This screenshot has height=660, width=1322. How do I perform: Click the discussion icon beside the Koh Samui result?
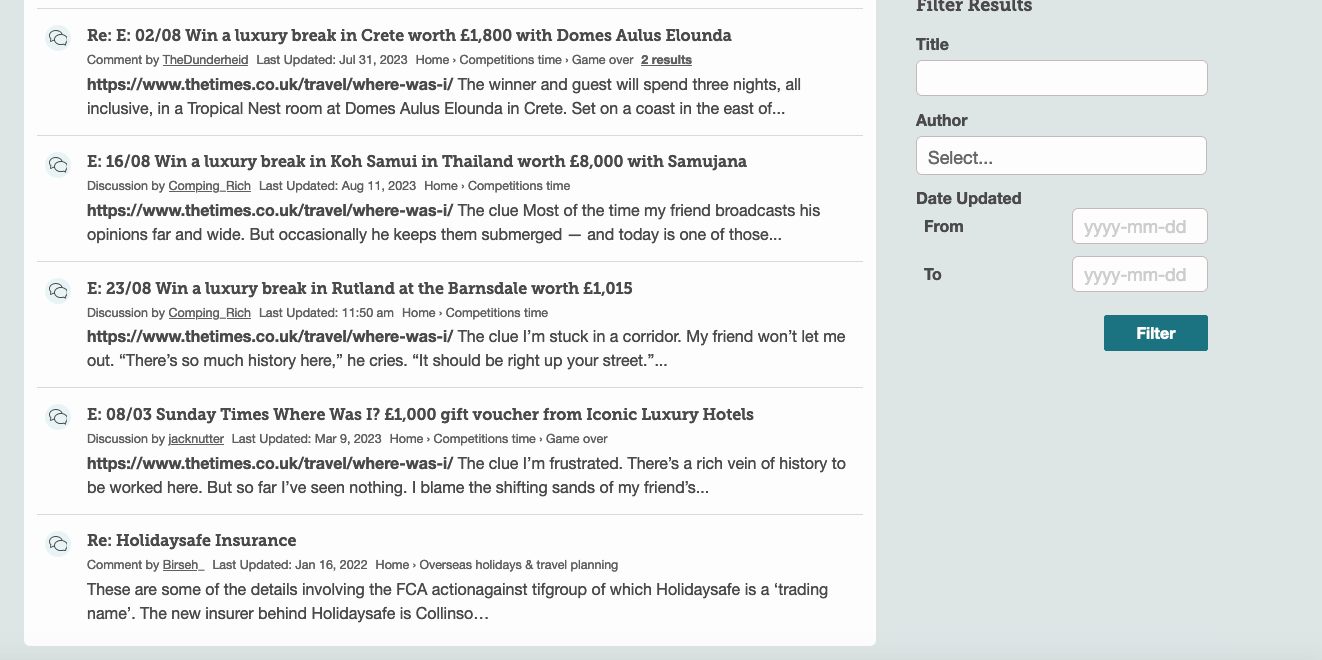(58, 165)
